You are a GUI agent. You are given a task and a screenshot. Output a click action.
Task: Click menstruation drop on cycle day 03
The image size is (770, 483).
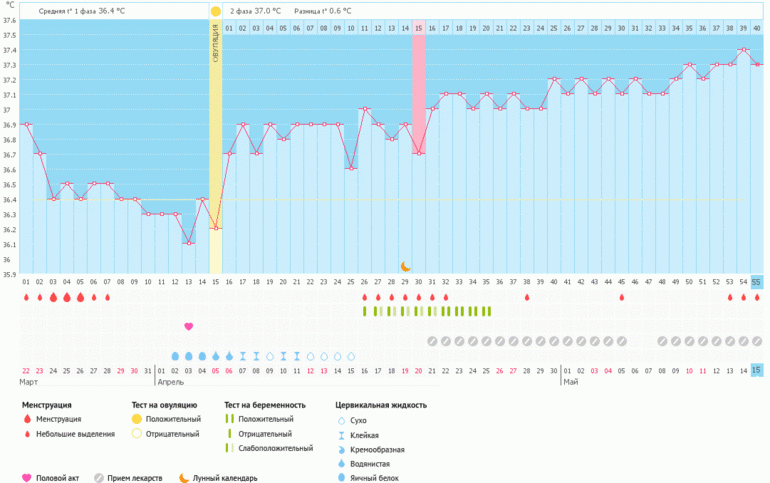pyautogui.click(x=53, y=297)
